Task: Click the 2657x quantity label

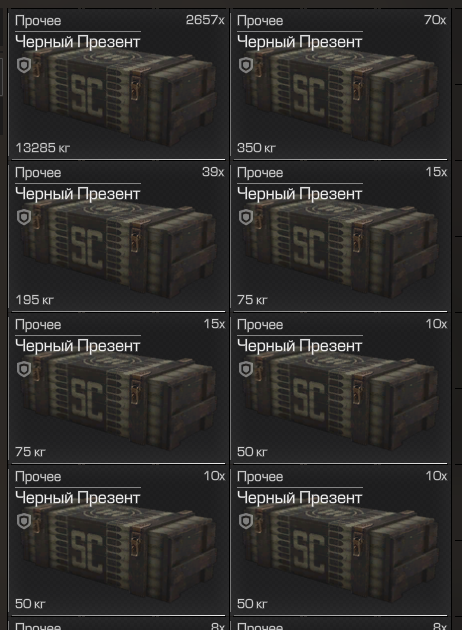Action: [205, 20]
